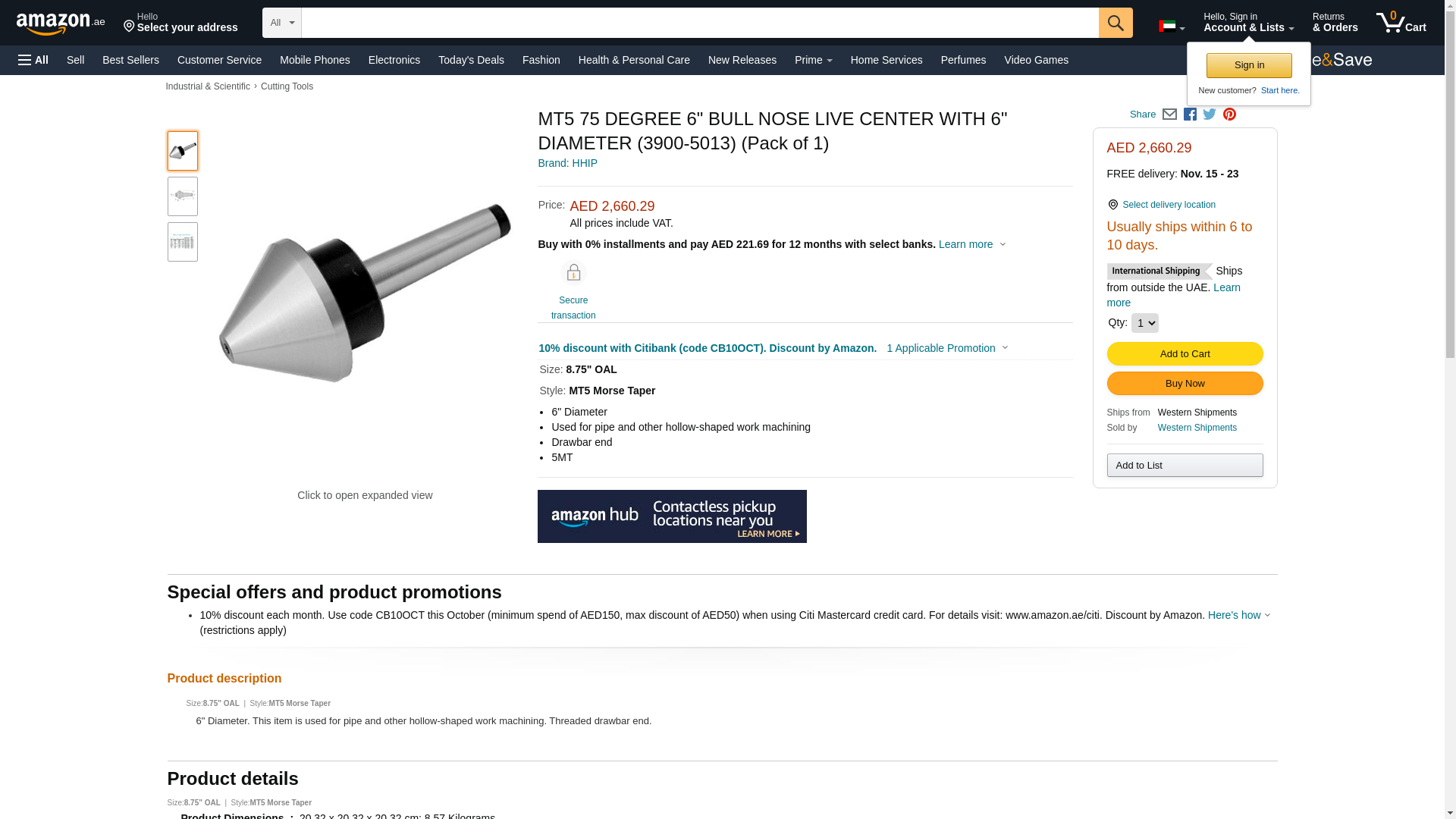Open the quantity dropdown
1456x819 pixels.
tap(1144, 323)
